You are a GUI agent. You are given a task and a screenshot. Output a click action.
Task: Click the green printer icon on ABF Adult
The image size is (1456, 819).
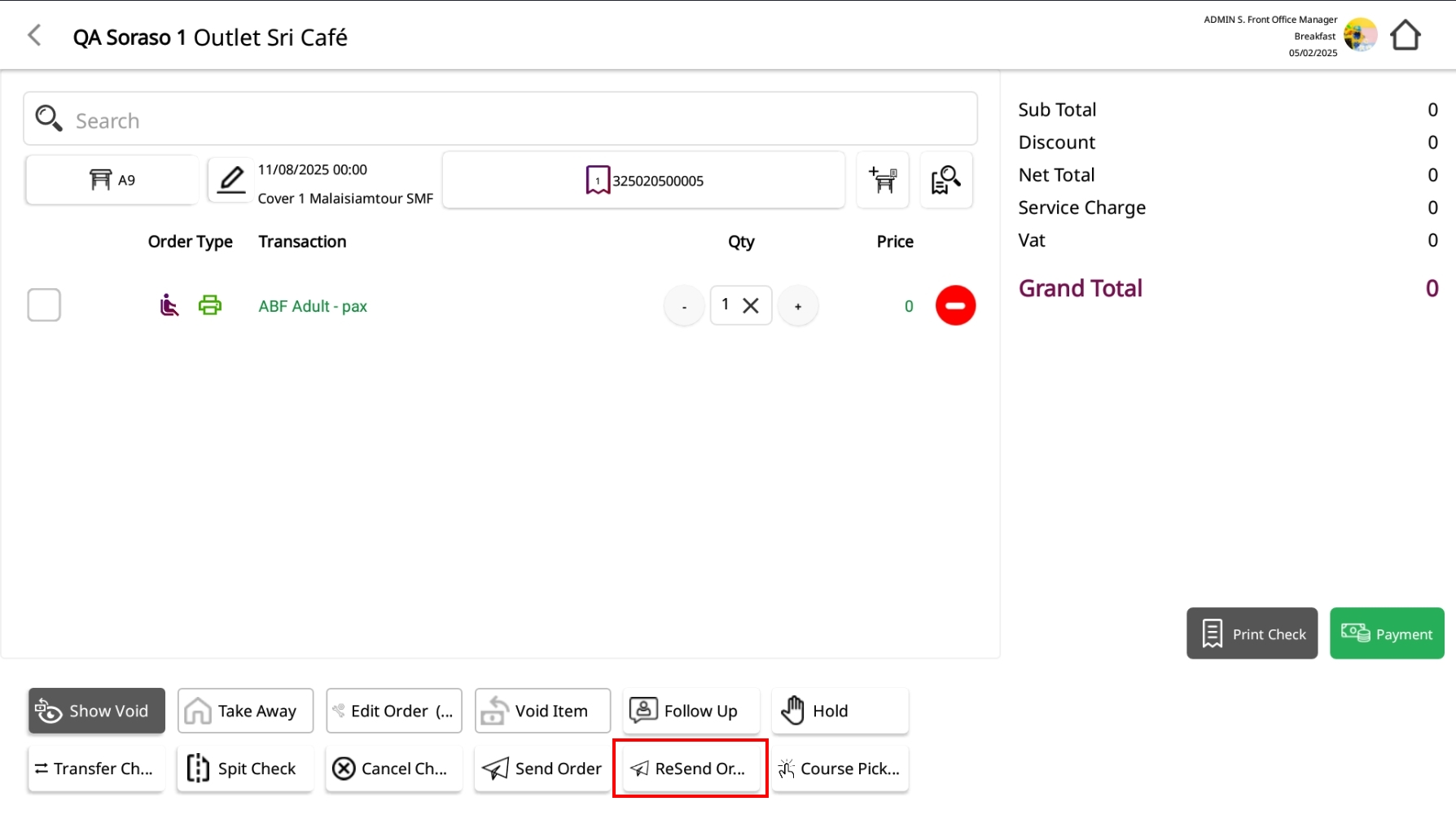(210, 305)
